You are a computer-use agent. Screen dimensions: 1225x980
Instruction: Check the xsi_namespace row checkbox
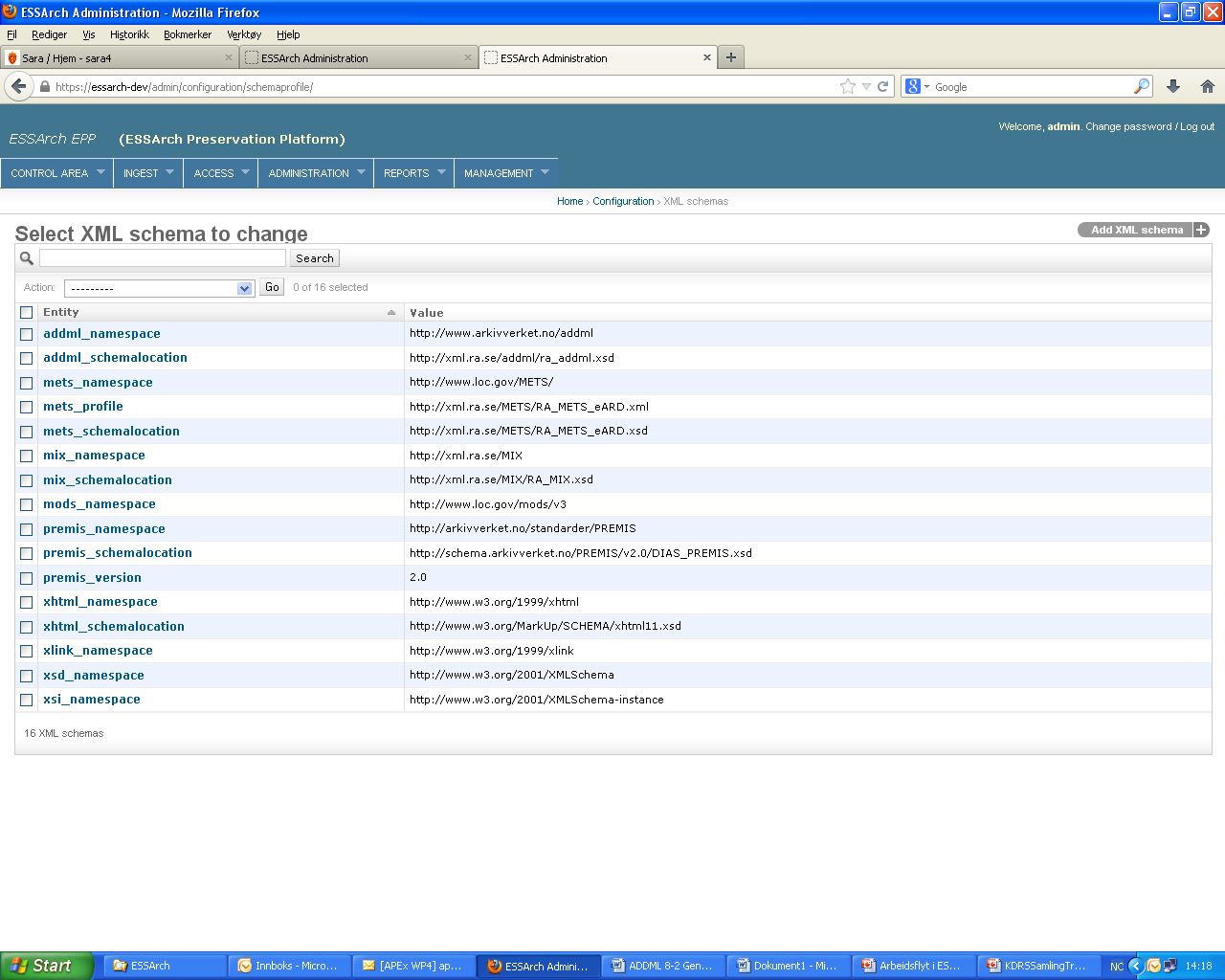(x=27, y=700)
